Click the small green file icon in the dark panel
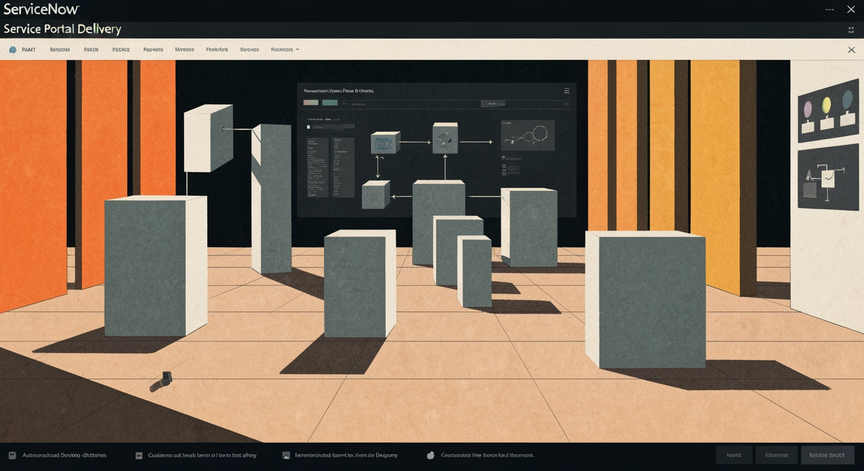 click(309, 127)
